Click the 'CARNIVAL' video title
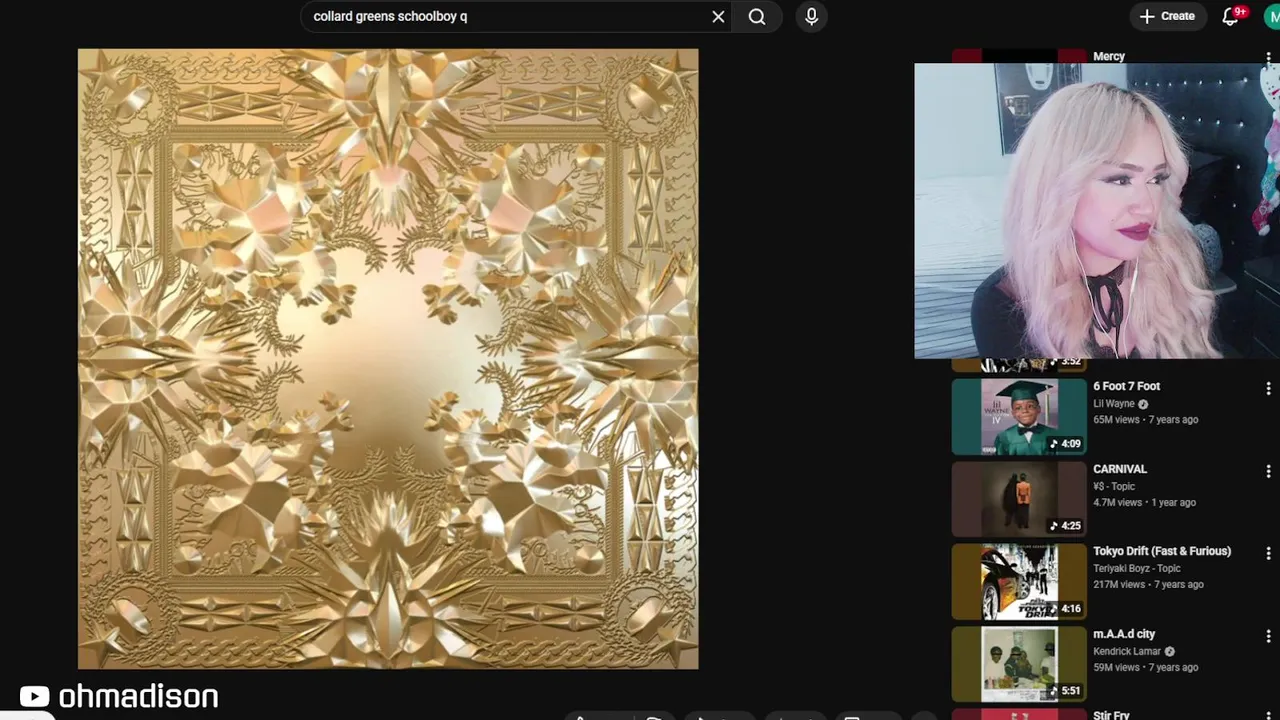The width and height of the screenshot is (1280, 720). [1119, 469]
